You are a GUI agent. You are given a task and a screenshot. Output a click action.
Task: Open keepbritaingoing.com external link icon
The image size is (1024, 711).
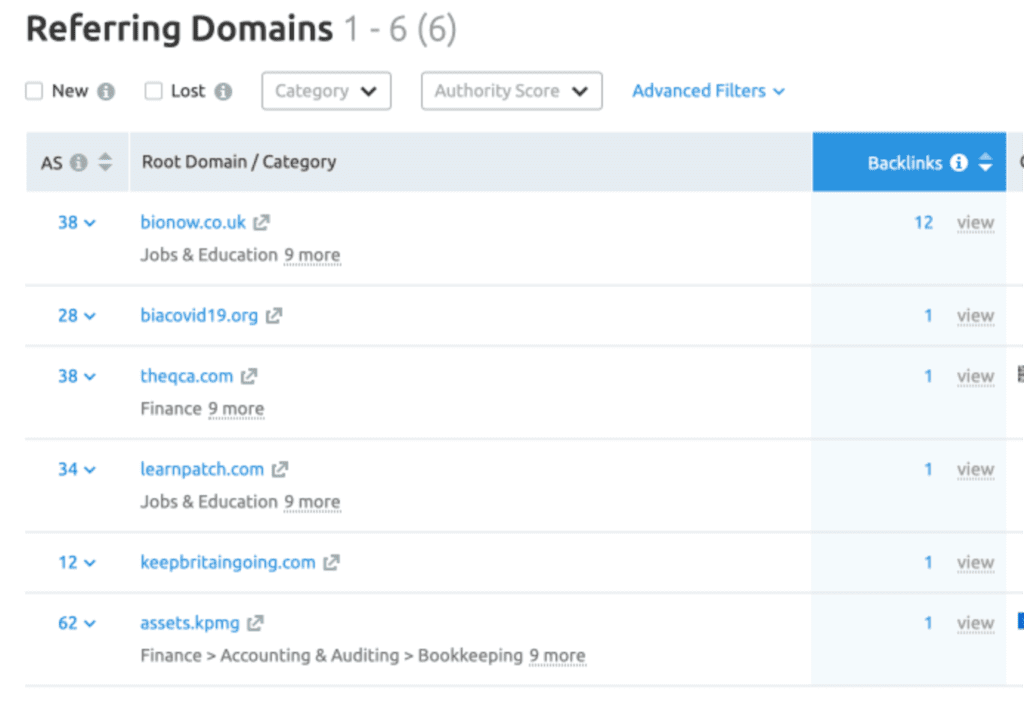pyautogui.click(x=331, y=563)
